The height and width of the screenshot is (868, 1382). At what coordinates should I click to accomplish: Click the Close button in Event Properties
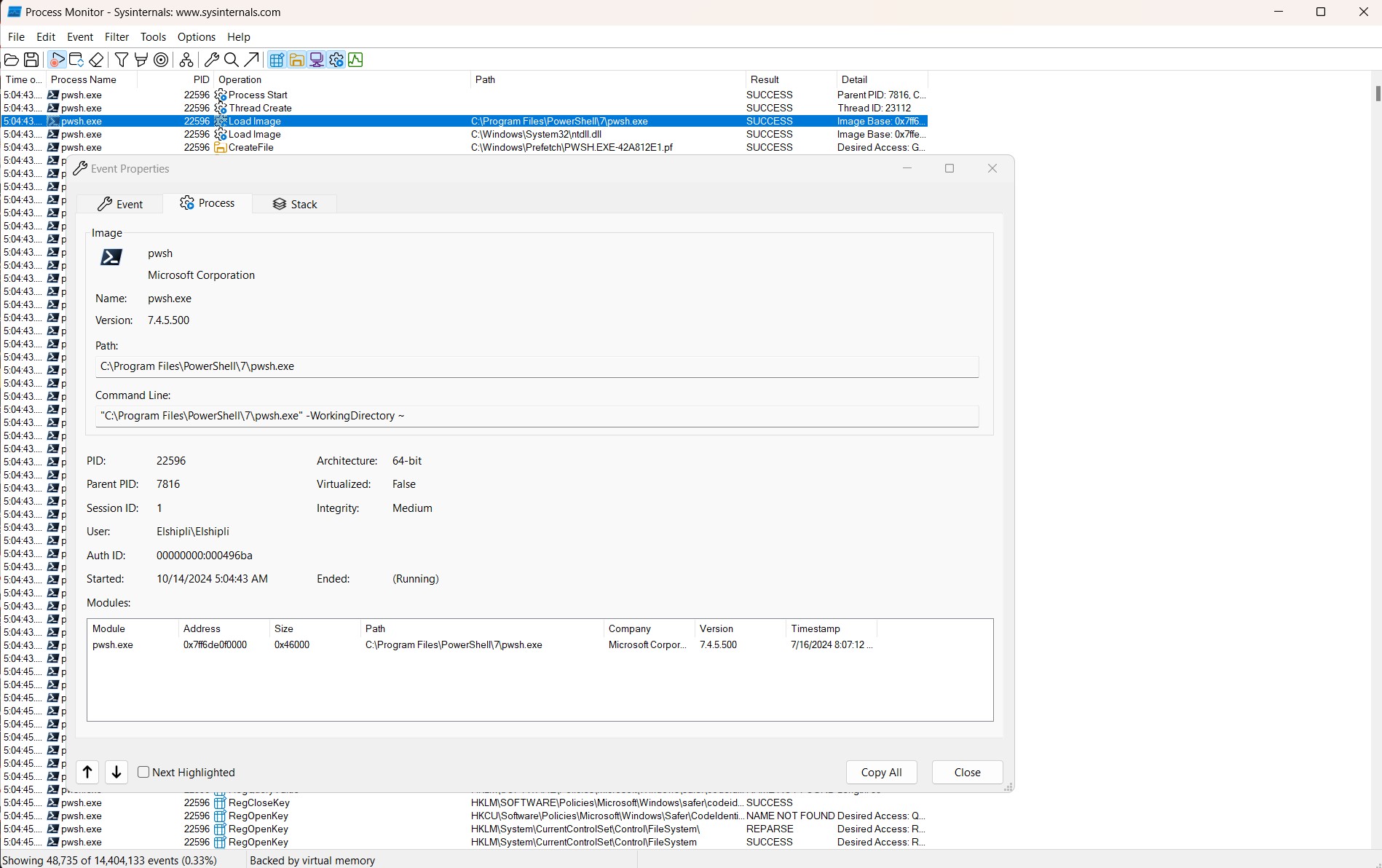[x=967, y=773]
